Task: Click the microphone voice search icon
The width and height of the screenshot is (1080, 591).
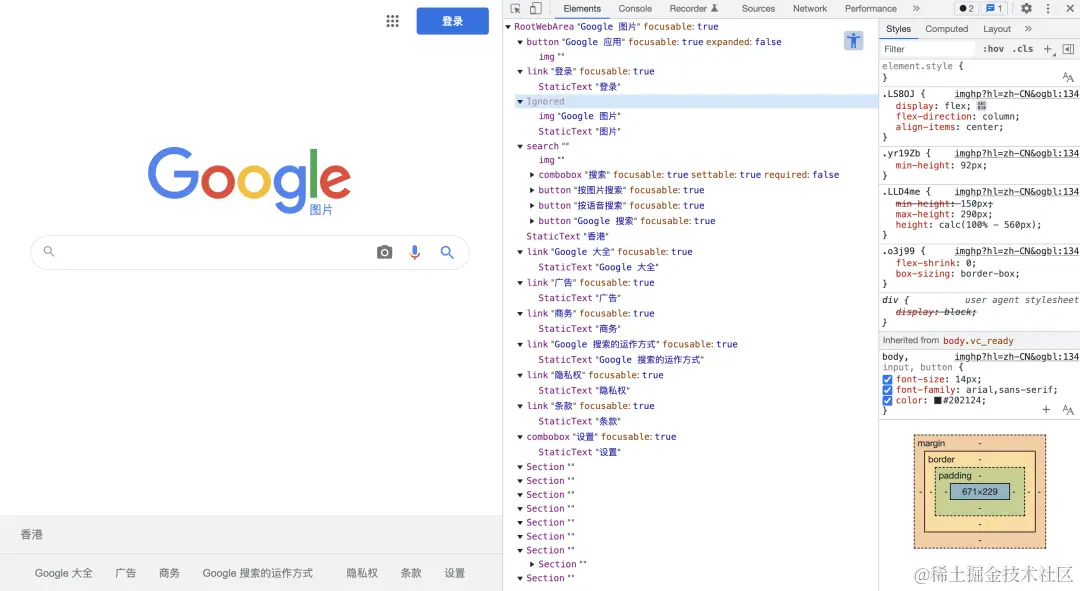Action: tap(415, 252)
